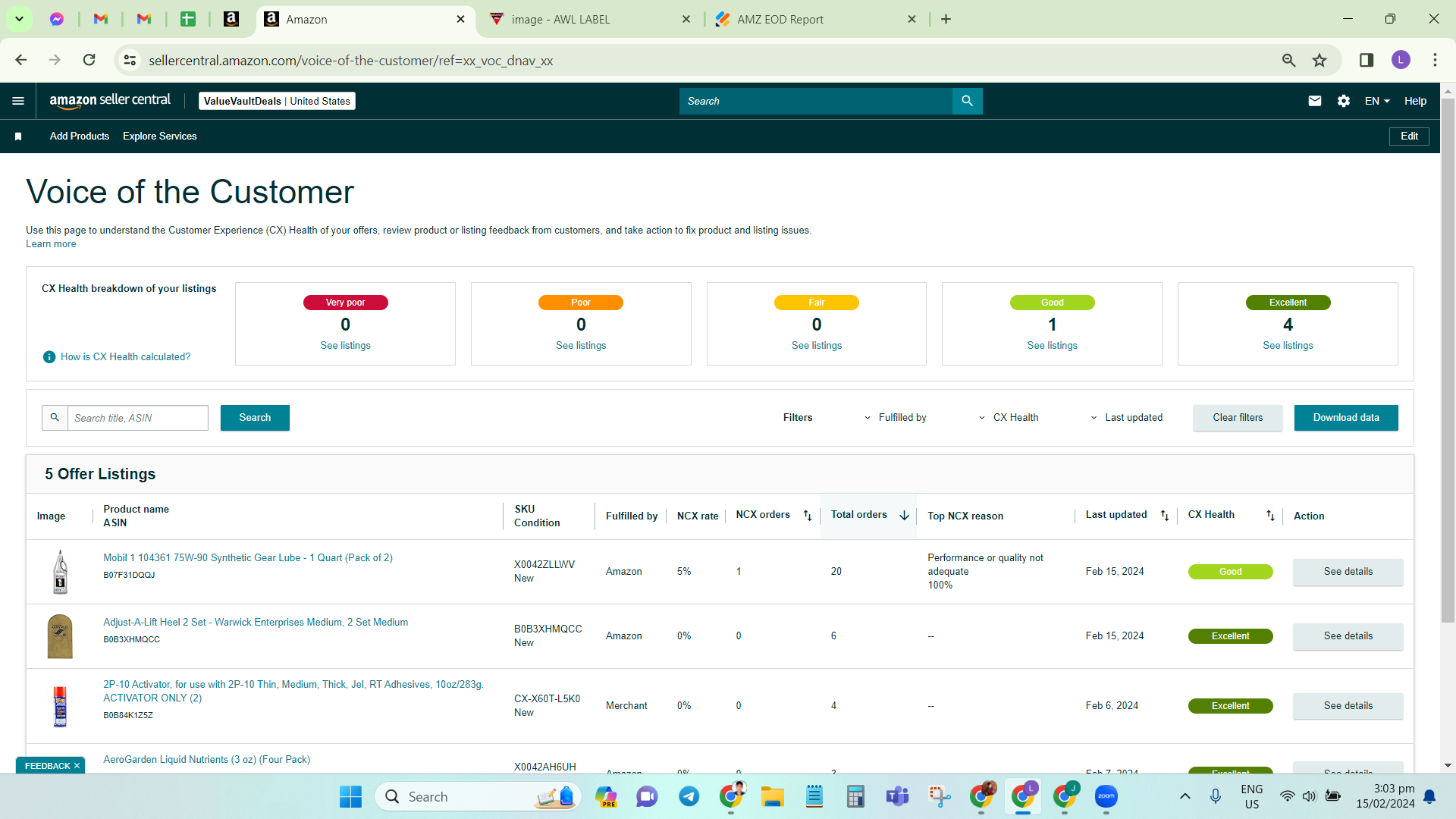
Task: Click the Edit button in navigation bar
Action: (1409, 136)
